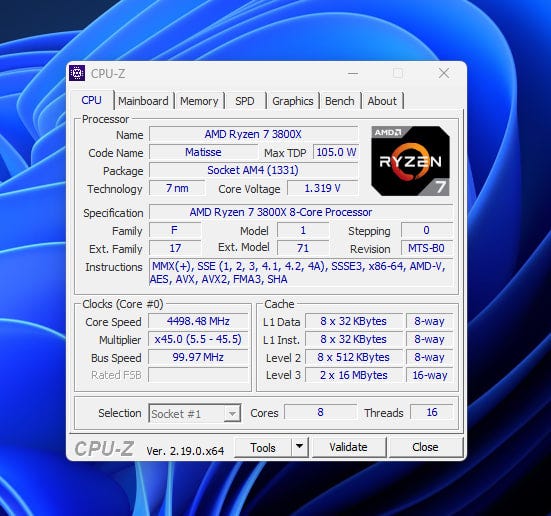Open the Socket #1 selection combo box
Image resolution: width=551 pixels, height=516 pixels.
[x=195, y=413]
